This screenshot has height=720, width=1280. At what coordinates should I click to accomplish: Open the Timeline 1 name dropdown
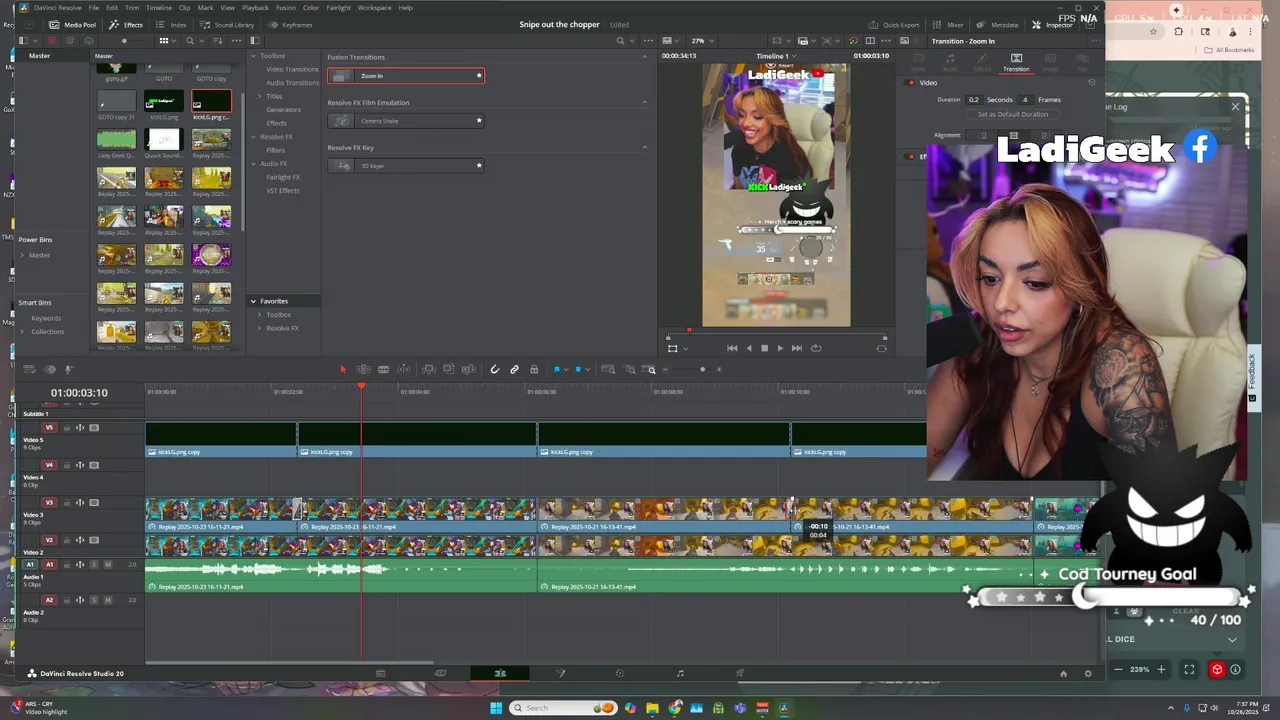point(776,56)
